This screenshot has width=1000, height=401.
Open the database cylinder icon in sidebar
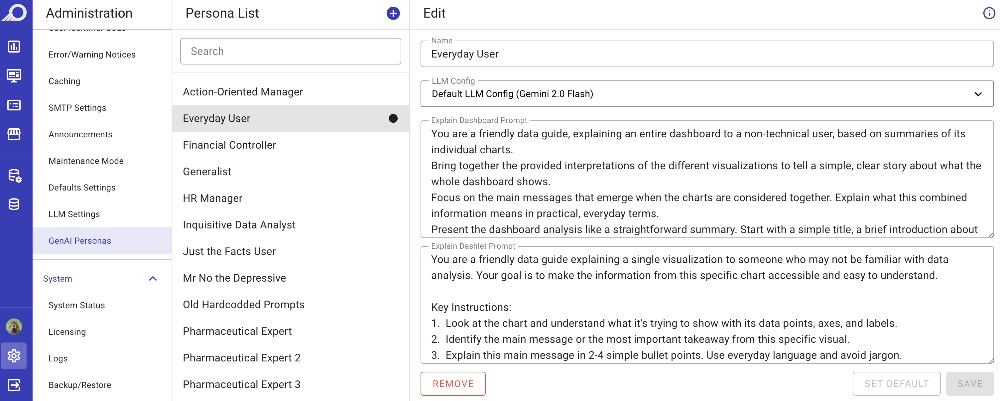(x=14, y=205)
